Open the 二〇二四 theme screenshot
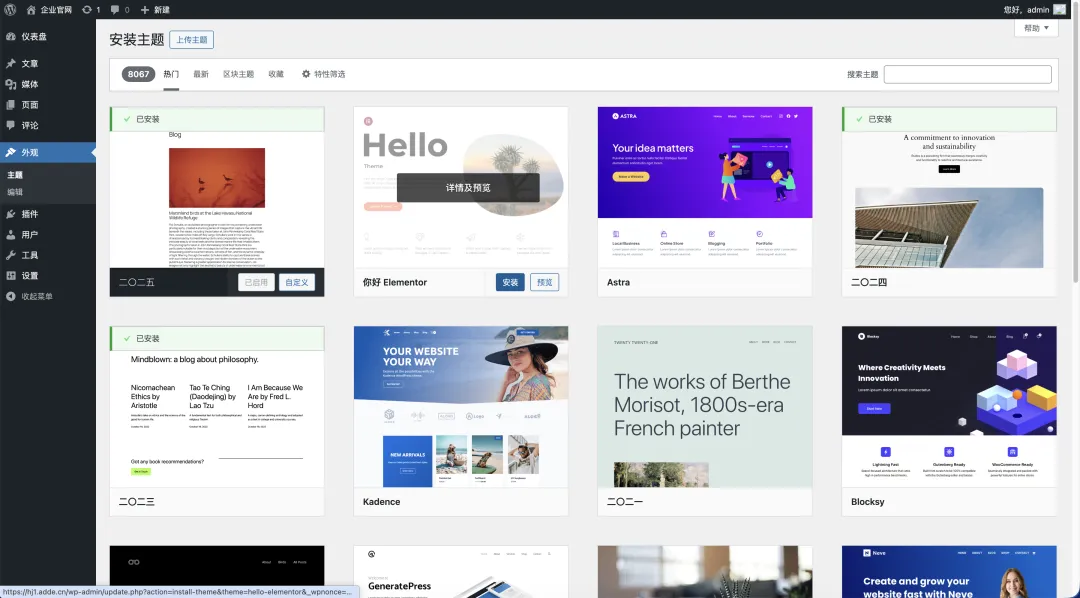The height and width of the screenshot is (598, 1080). [949, 200]
